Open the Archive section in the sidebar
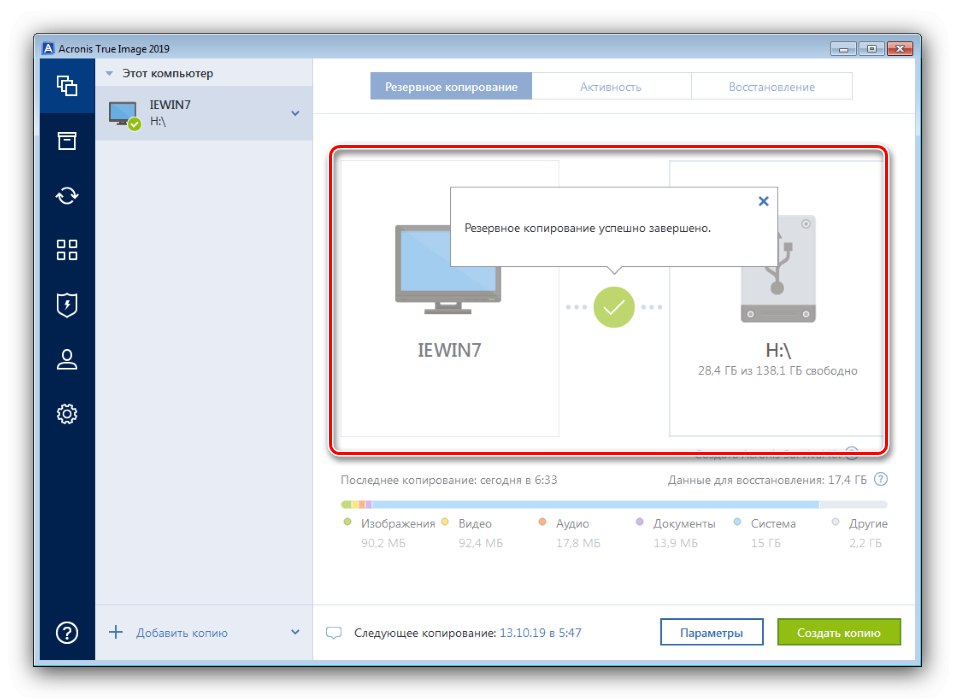 click(x=66, y=141)
